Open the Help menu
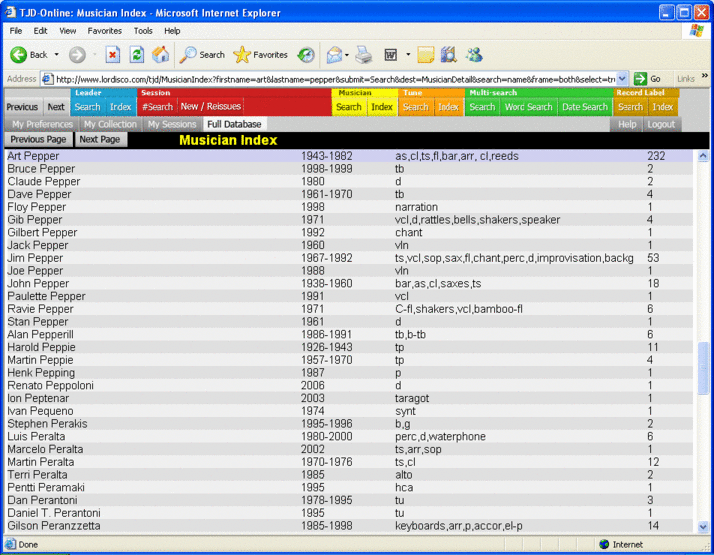Viewport: 714px width, 555px height. coord(172,31)
